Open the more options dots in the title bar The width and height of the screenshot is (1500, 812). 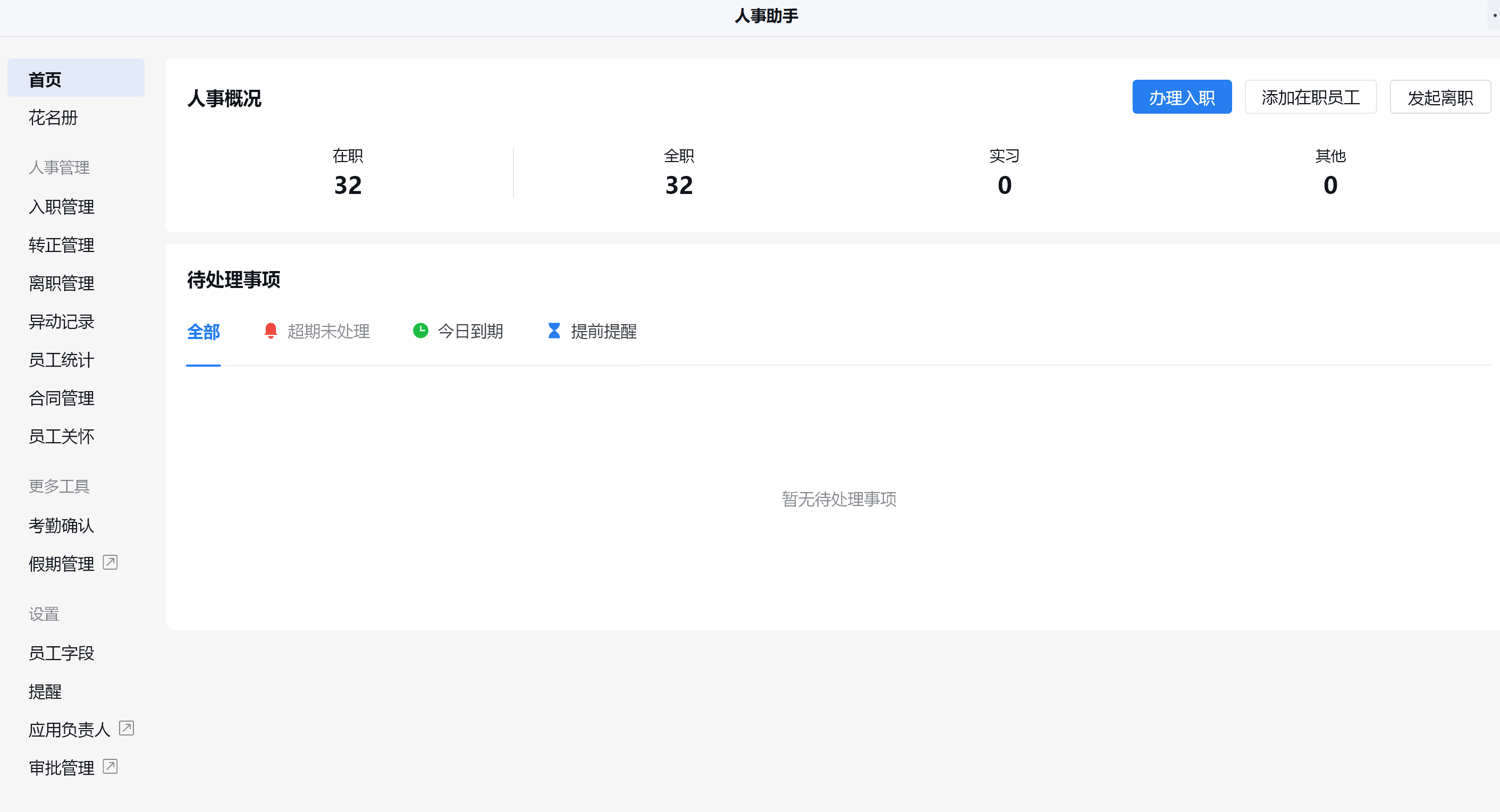click(1494, 16)
